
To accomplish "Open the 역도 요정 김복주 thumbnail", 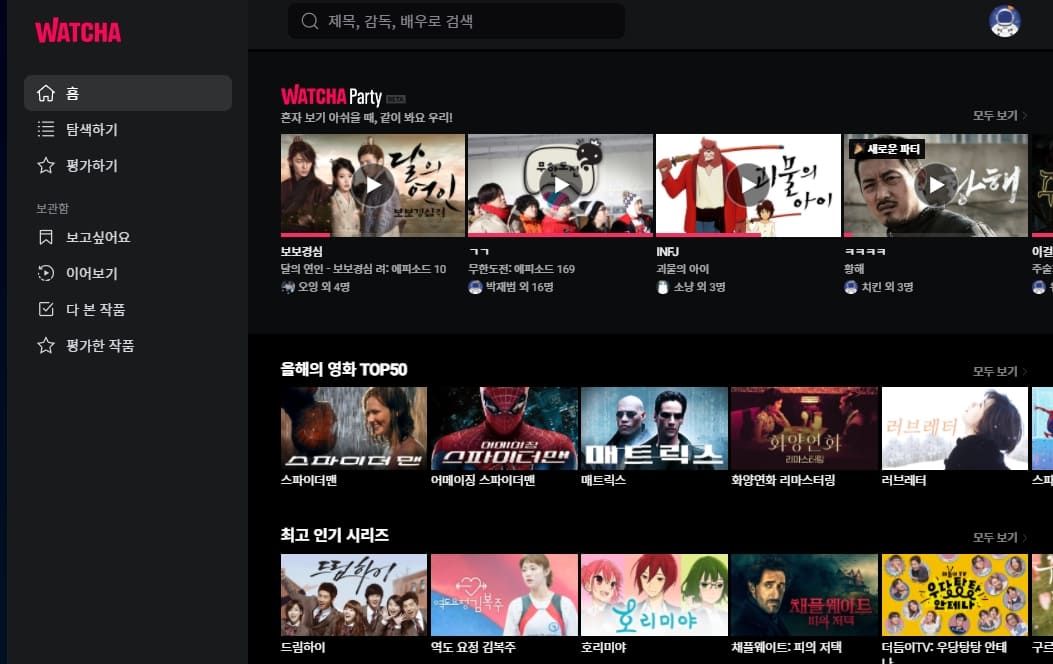I will 504,595.
